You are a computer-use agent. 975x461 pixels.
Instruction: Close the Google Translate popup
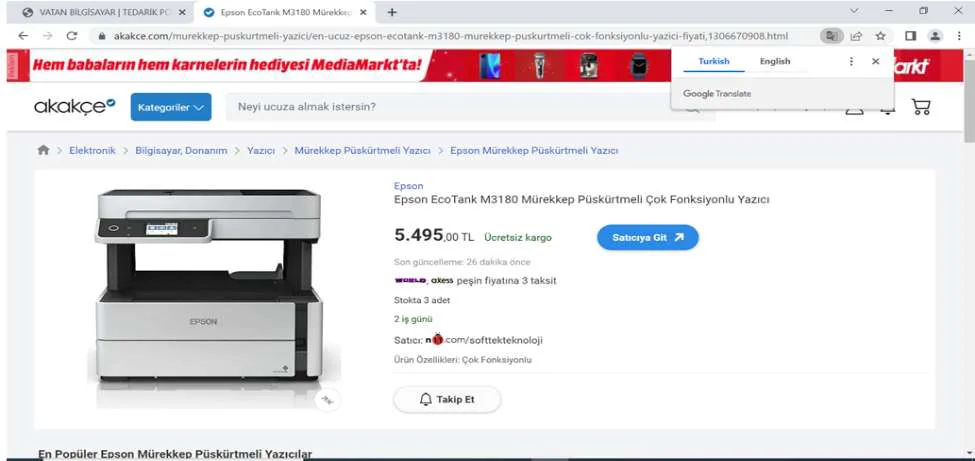(876, 61)
